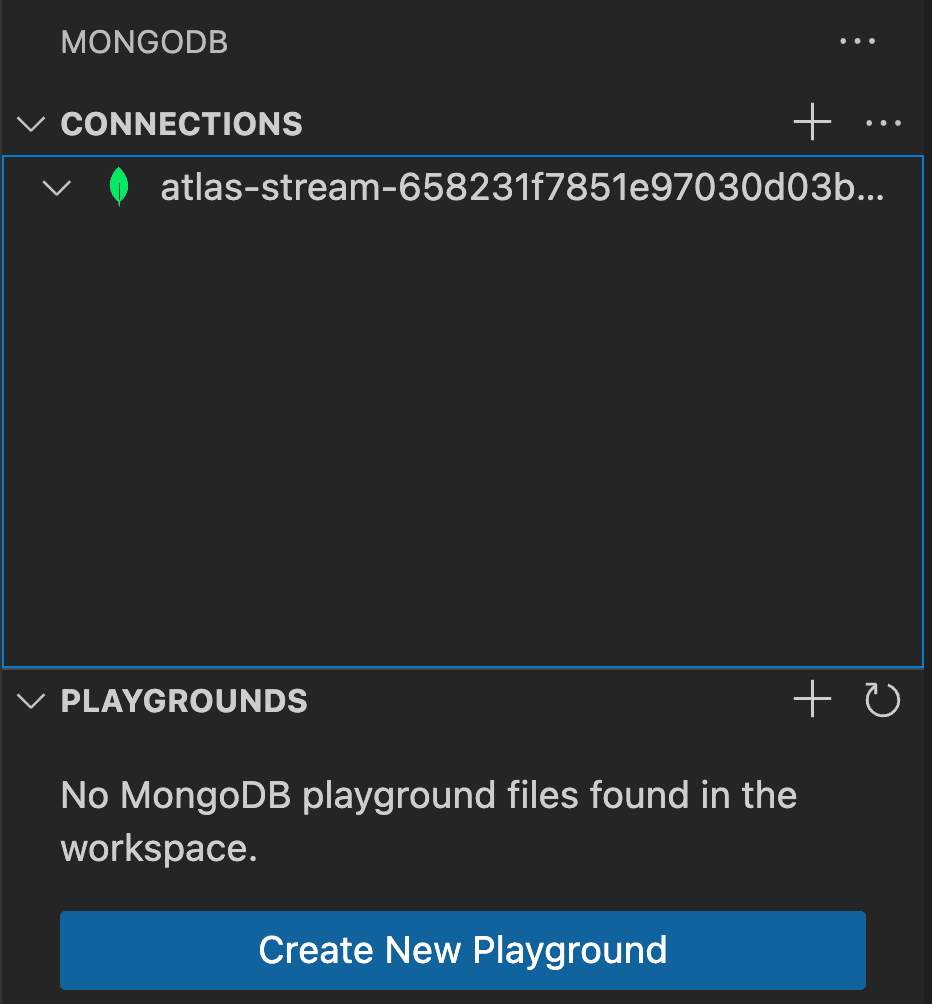932x1004 pixels.
Task: Open MongoDB panel views and more actions
Action: coord(857,42)
